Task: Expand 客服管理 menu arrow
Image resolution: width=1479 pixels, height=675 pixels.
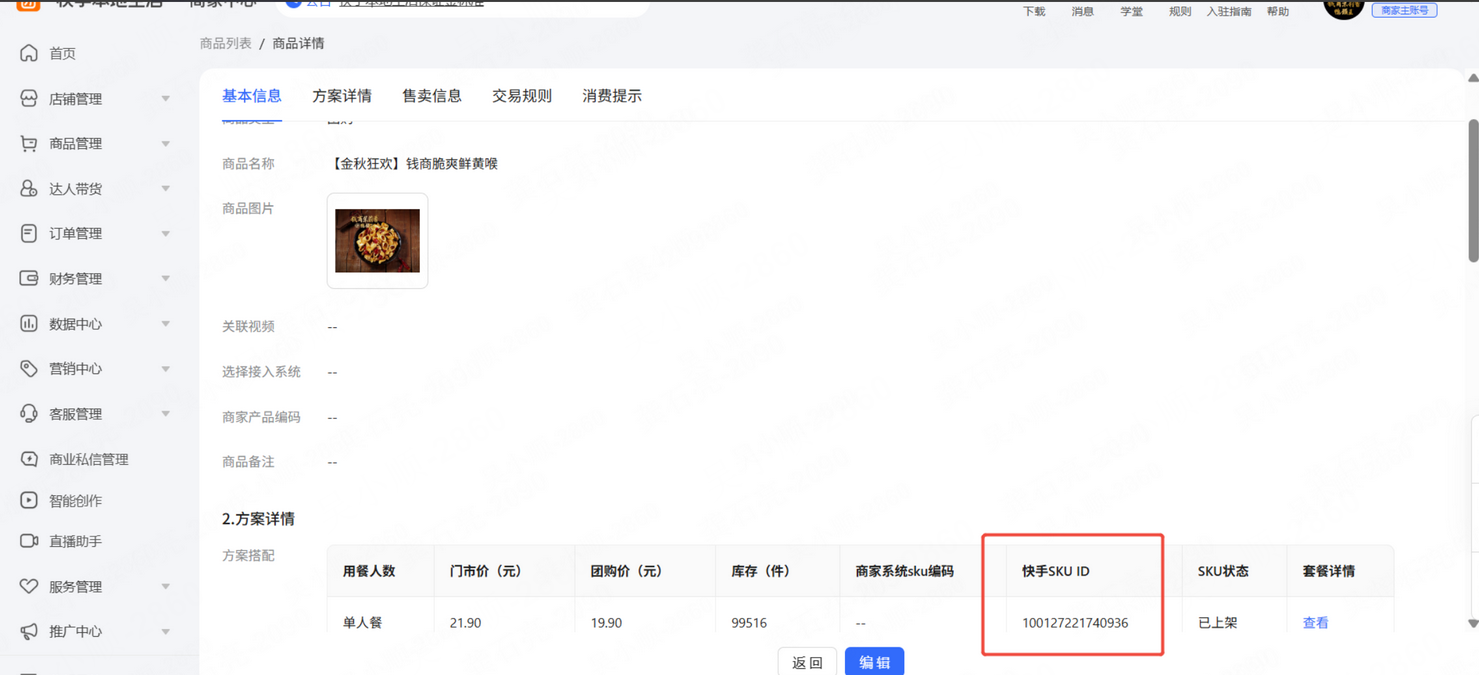Action: 166,414
